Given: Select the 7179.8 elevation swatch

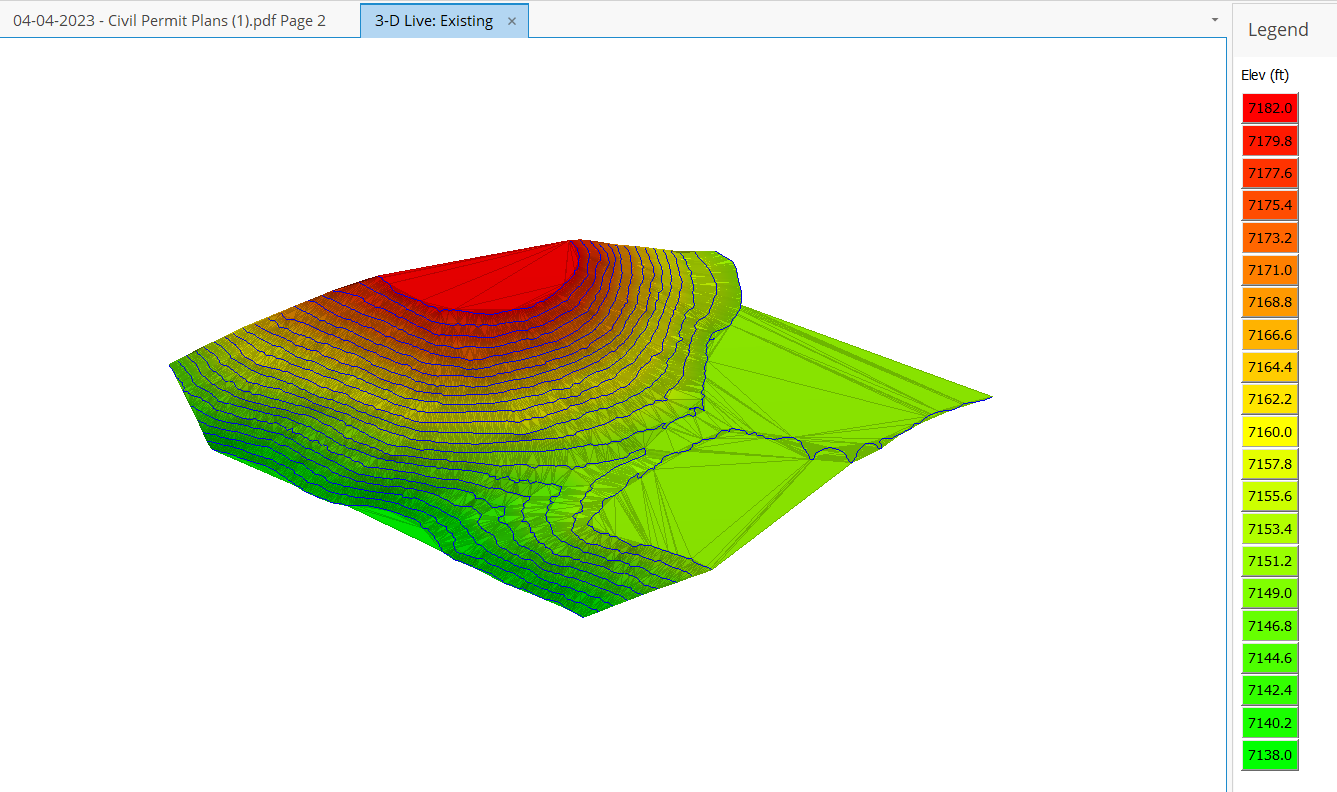Looking at the screenshot, I should click(x=1270, y=140).
